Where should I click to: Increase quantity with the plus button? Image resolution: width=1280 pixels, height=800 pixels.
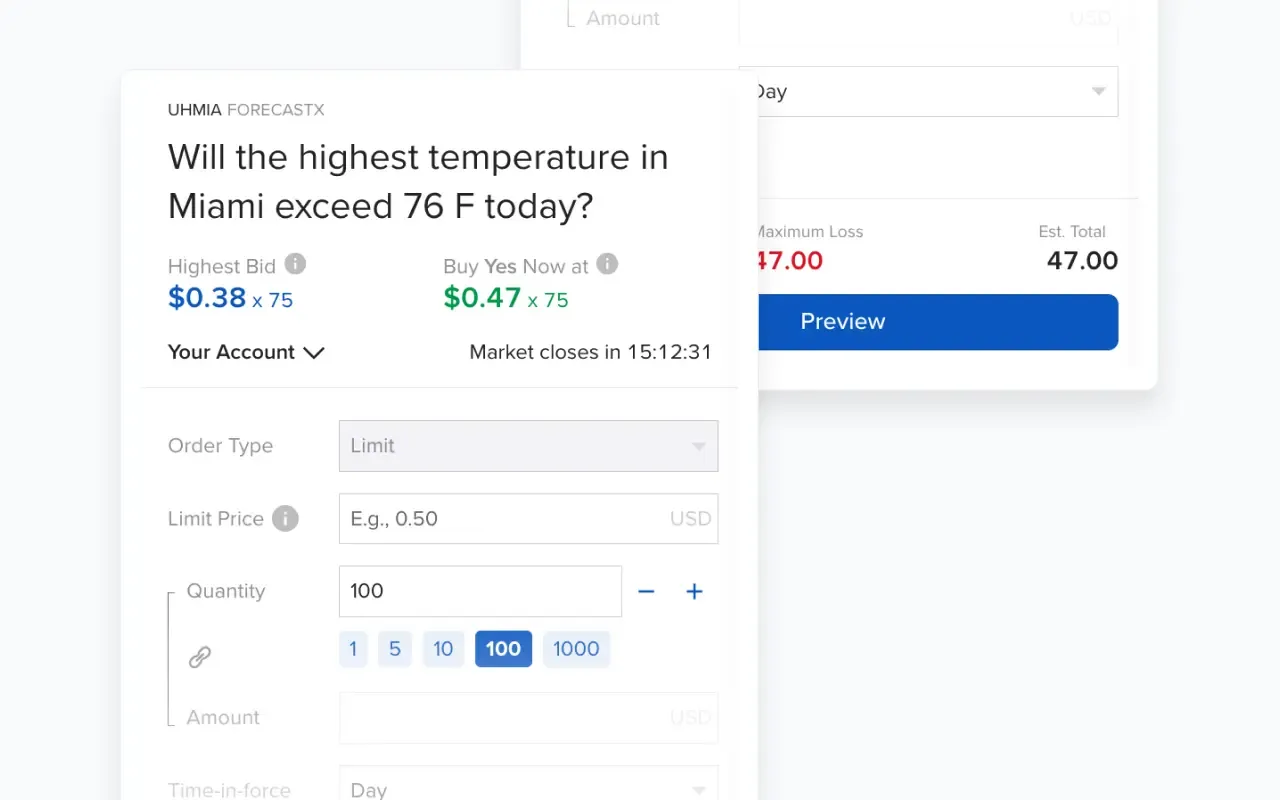click(x=694, y=592)
